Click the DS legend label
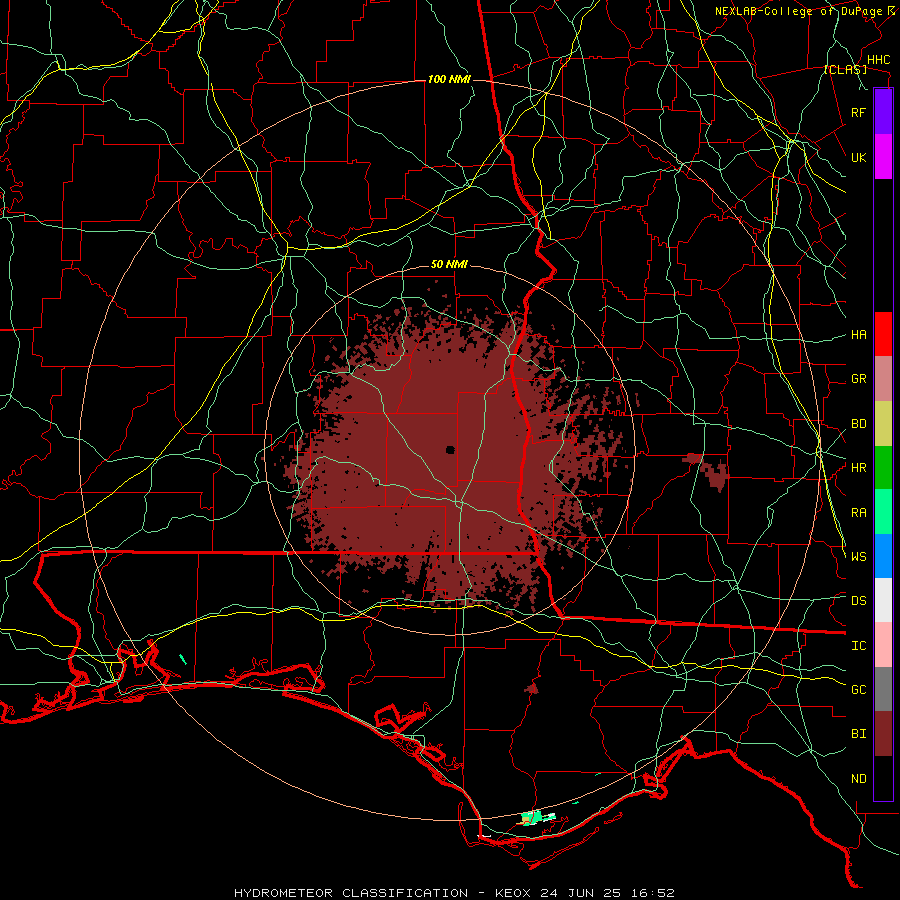Screen dimensions: 900x900 click(859, 601)
